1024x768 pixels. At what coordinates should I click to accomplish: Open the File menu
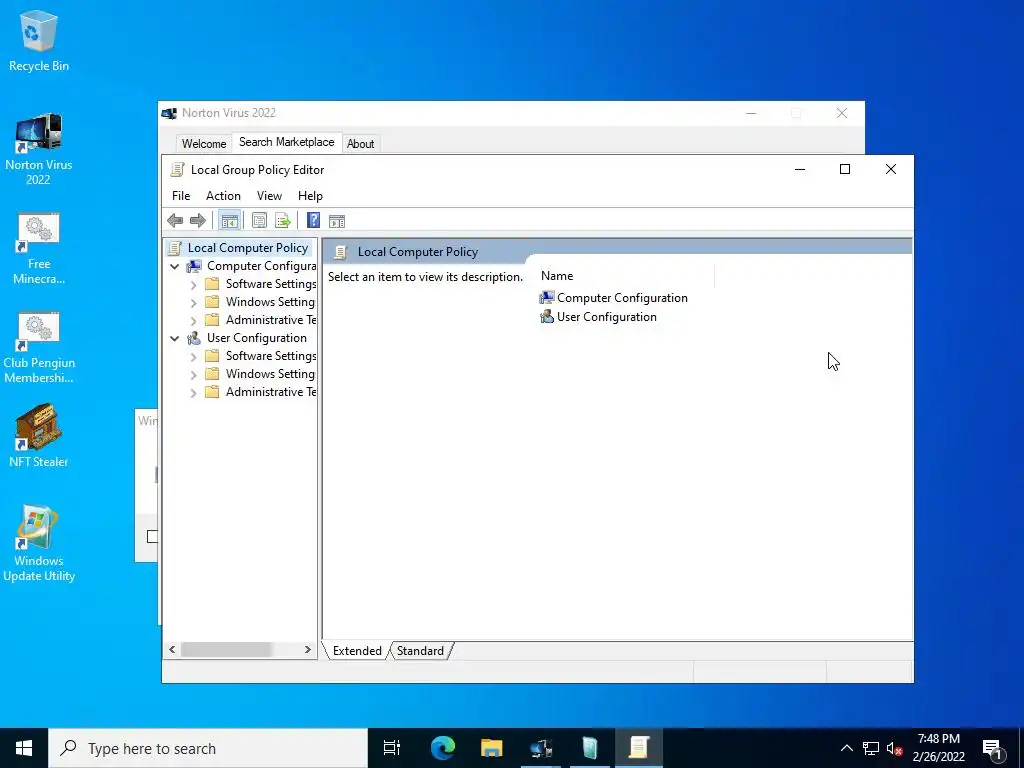tap(181, 196)
